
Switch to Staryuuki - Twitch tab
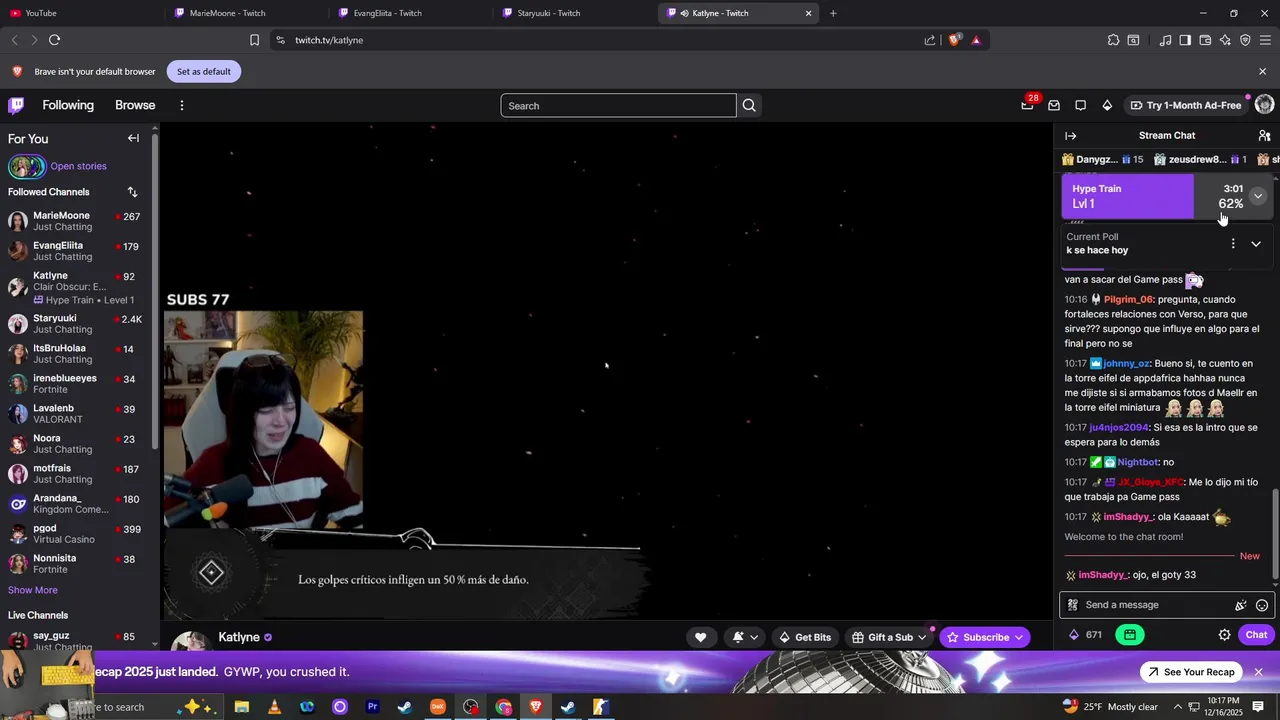pyautogui.click(x=573, y=13)
